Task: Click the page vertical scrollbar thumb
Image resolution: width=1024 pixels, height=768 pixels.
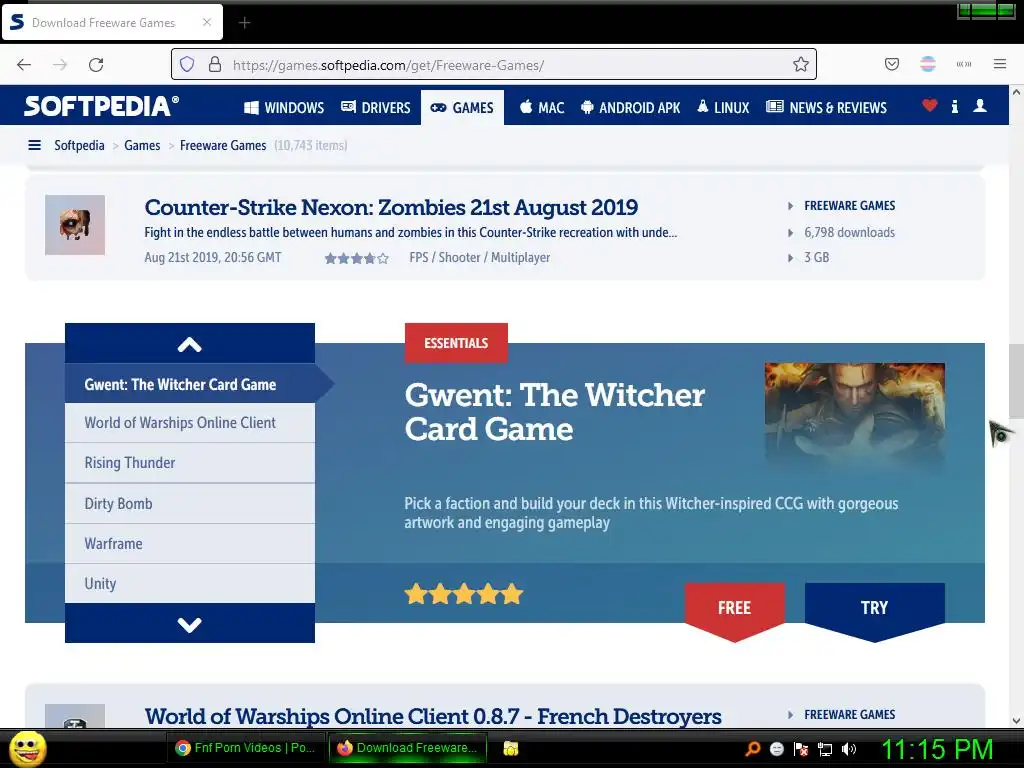Action: 1016,381
